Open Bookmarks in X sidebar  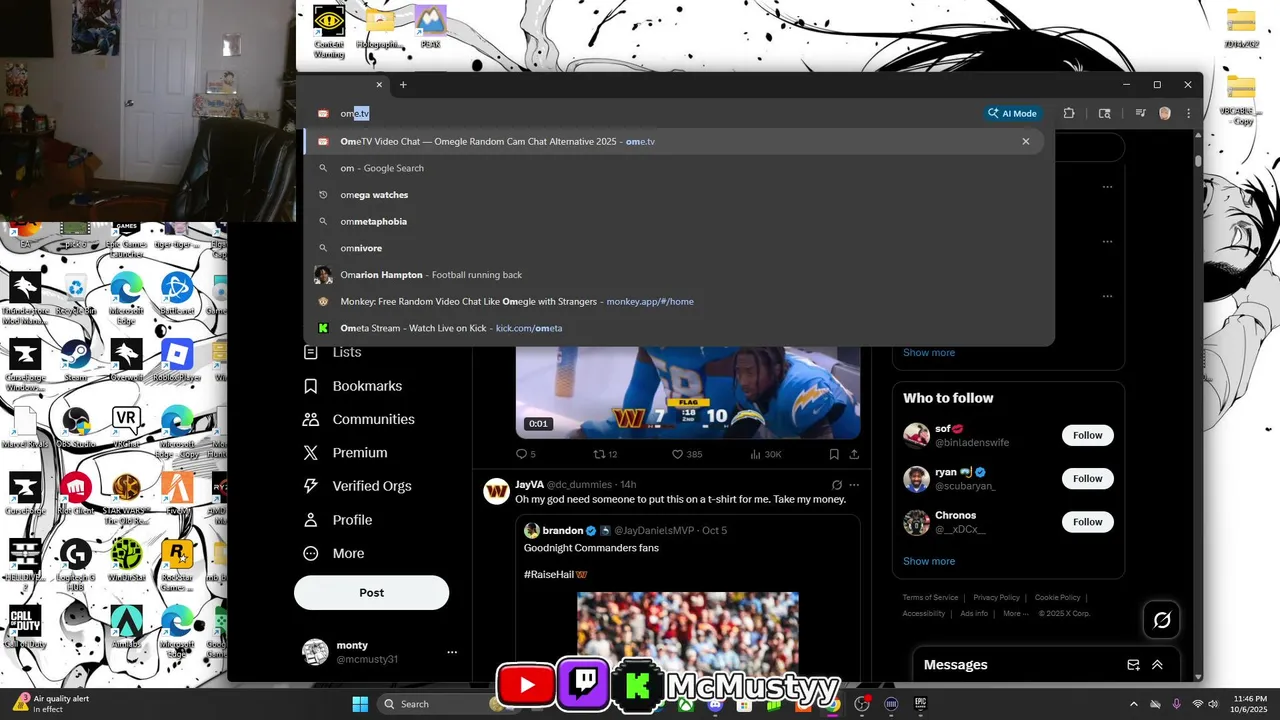point(352,386)
